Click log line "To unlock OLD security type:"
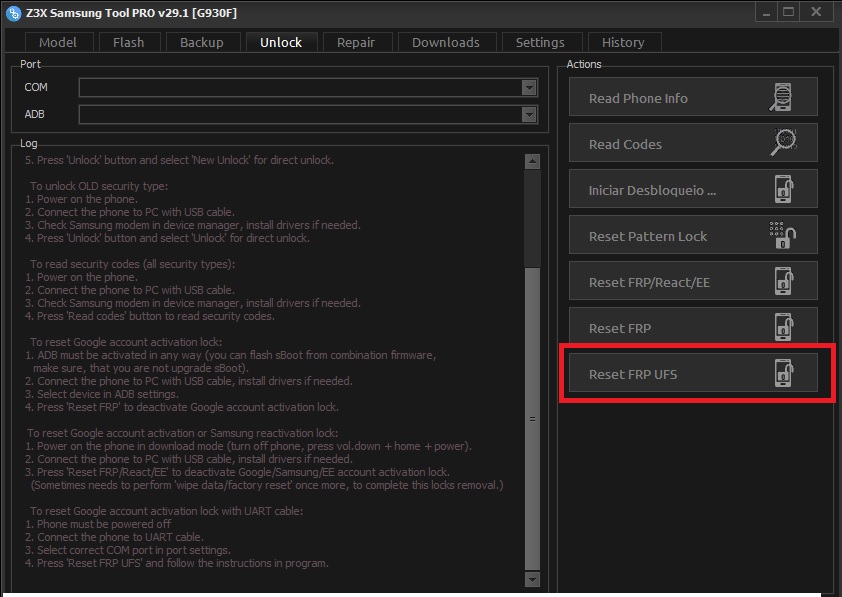Image resolution: width=842 pixels, height=597 pixels. [x=99, y=186]
